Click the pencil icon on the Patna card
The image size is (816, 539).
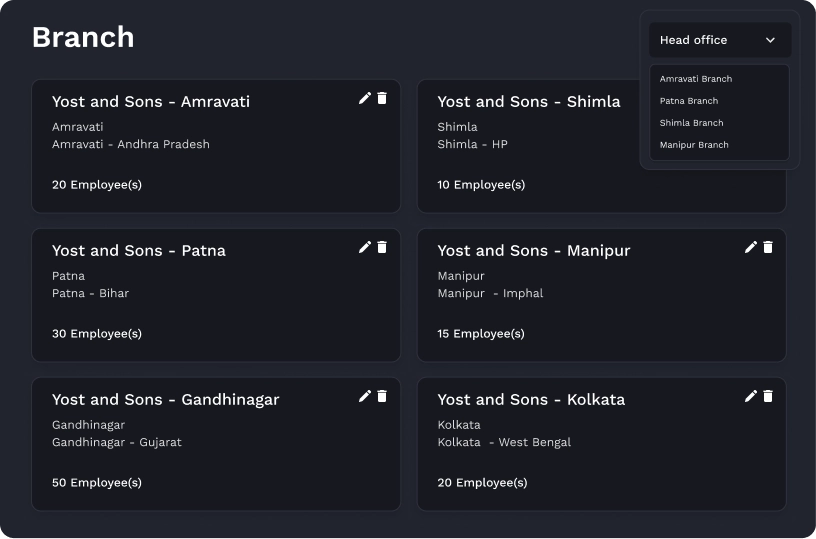(365, 247)
